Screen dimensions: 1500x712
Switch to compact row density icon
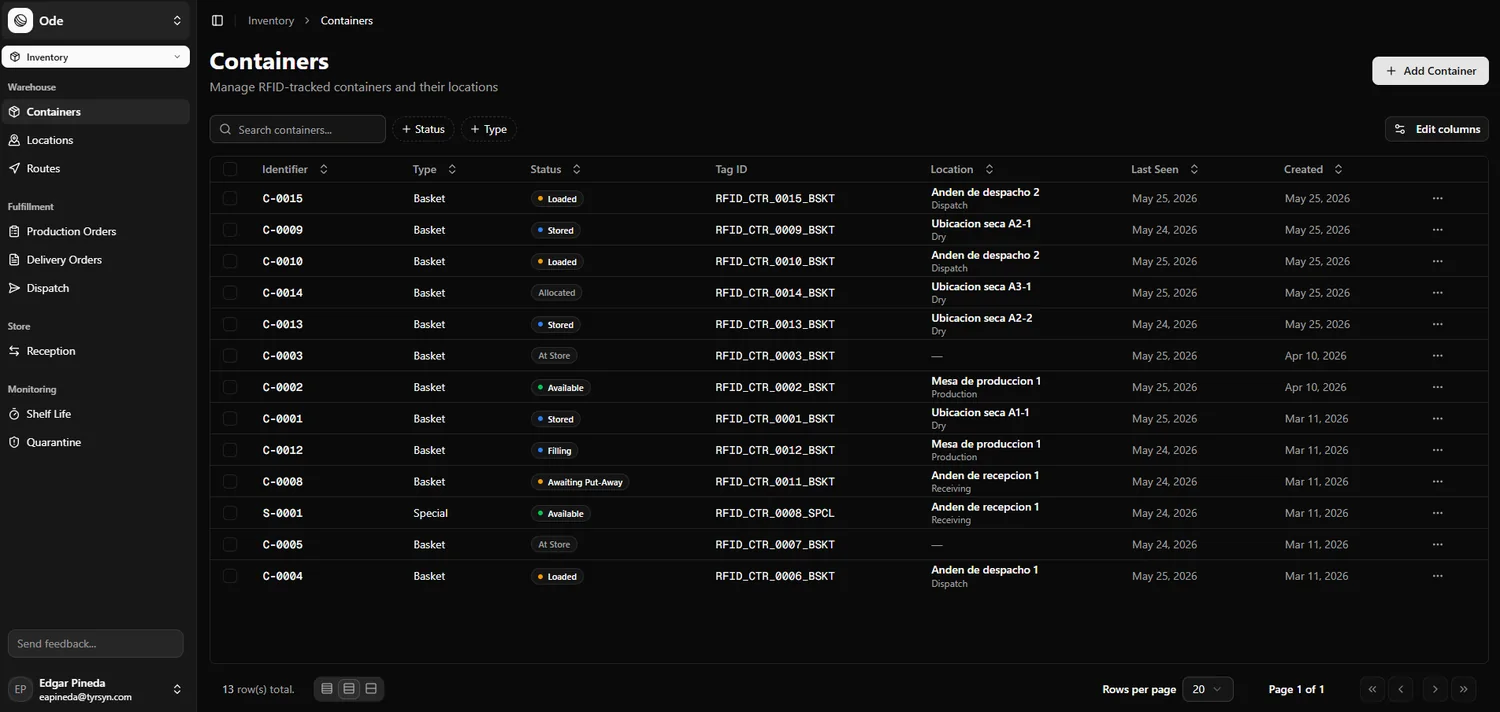327,689
